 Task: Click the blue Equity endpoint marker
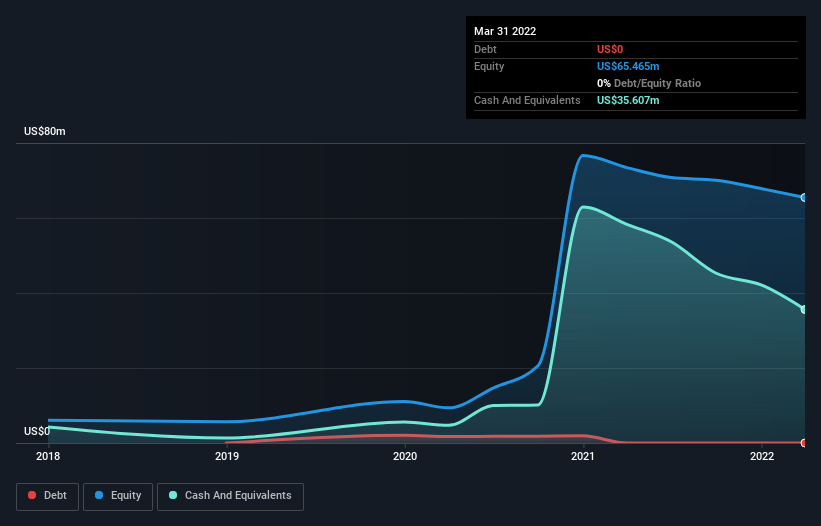[804, 197]
